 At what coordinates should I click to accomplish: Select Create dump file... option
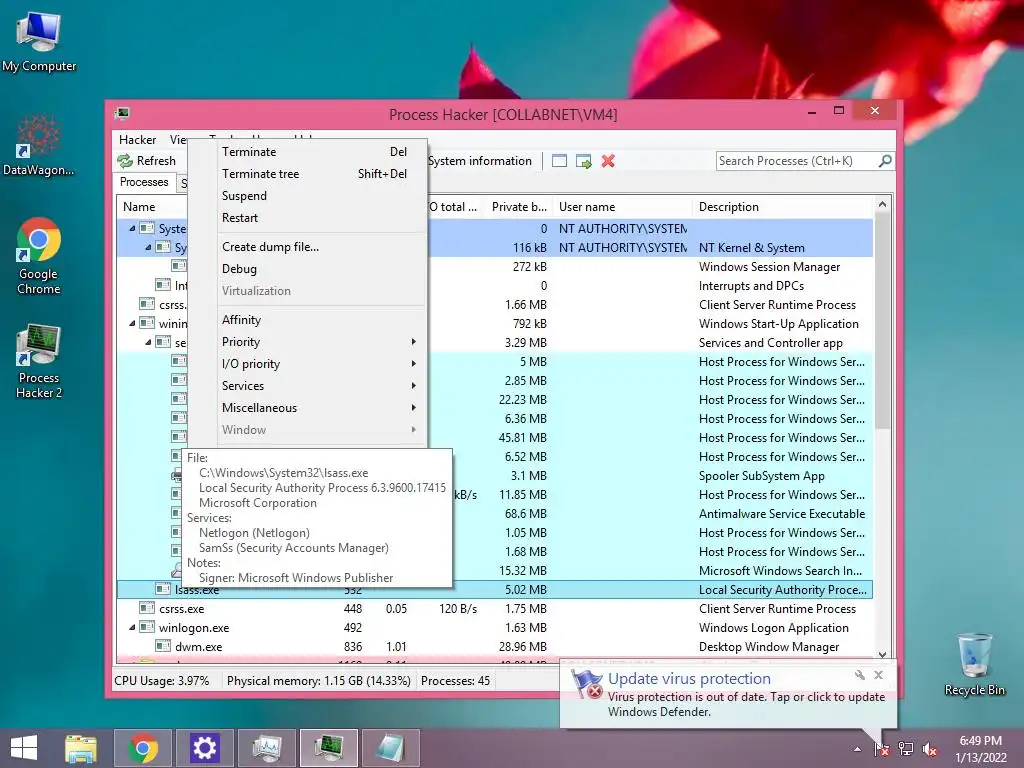coord(319,247)
